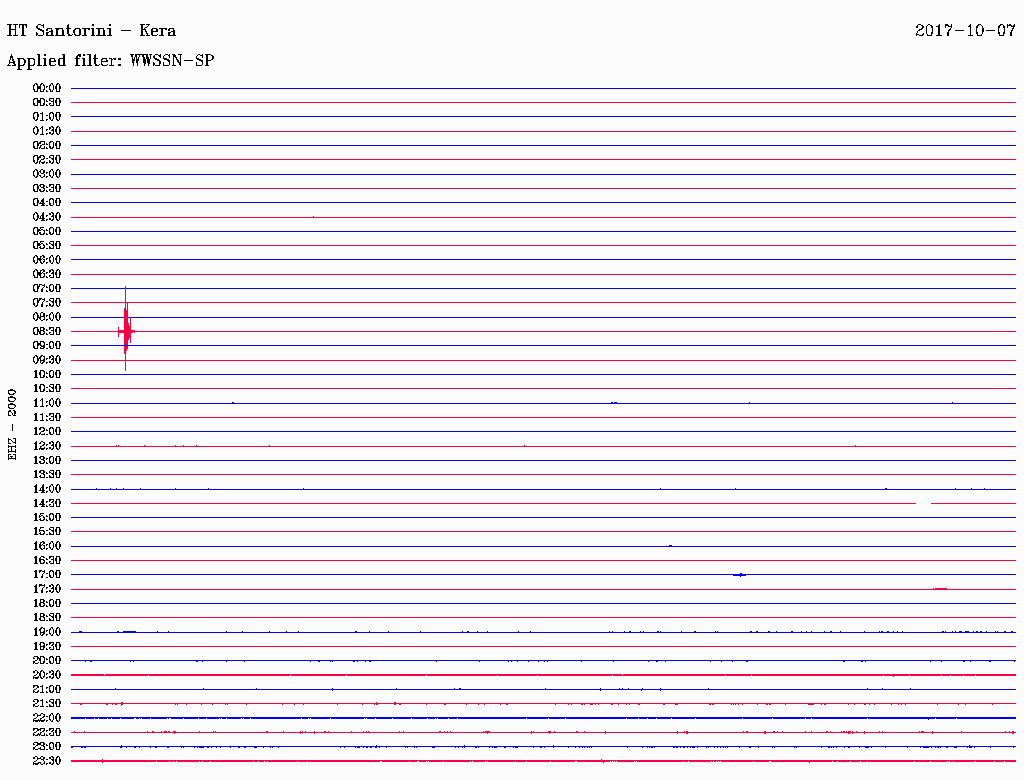Select the 09:00 time label
Image resolution: width=1024 pixels, height=780 pixels.
tap(47, 346)
